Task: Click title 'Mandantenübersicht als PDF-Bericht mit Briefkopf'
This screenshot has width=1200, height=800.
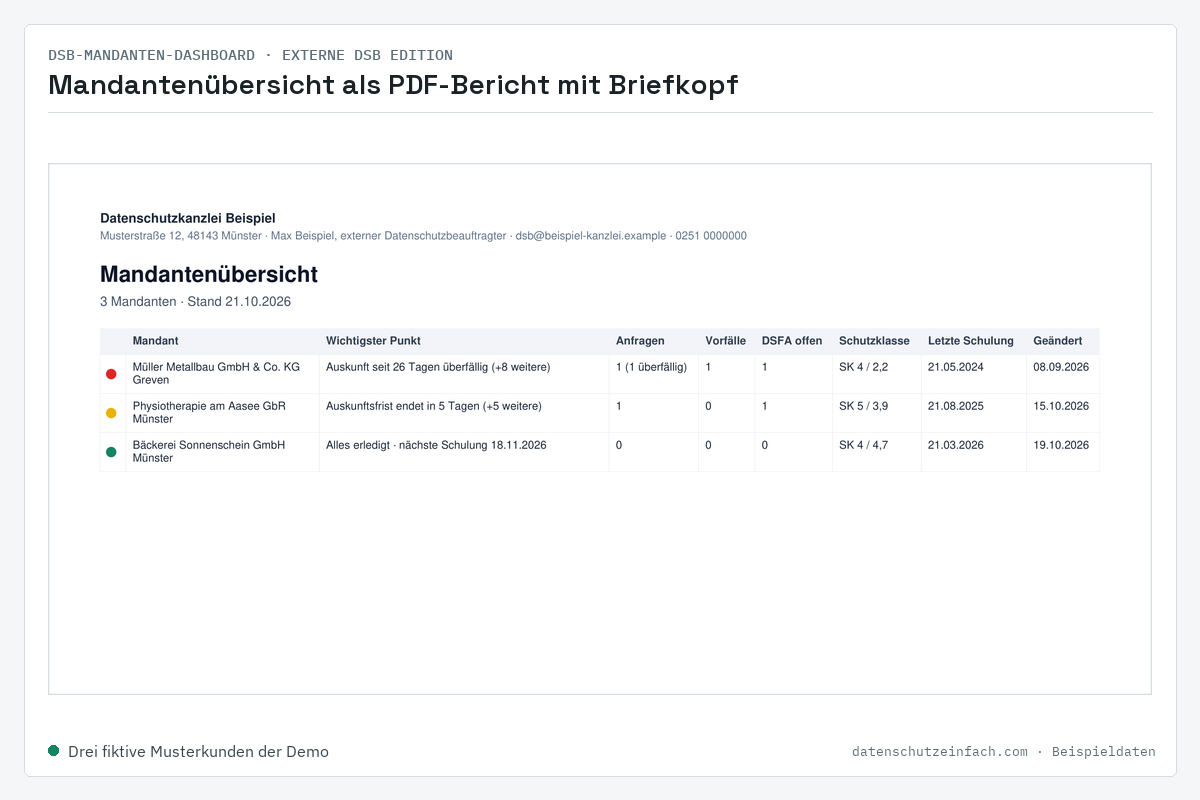Action: tap(393, 85)
